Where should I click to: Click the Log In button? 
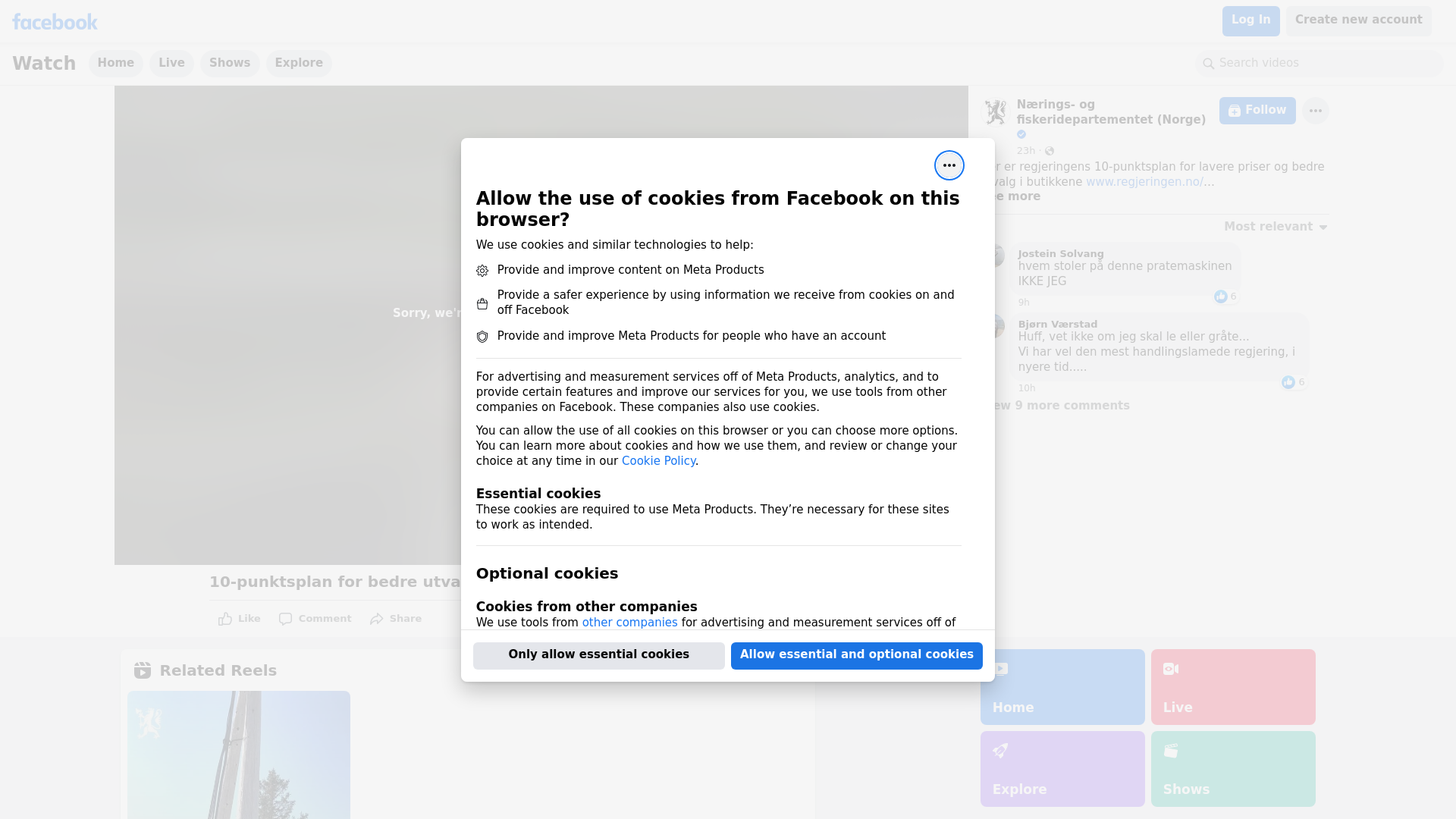click(1250, 20)
